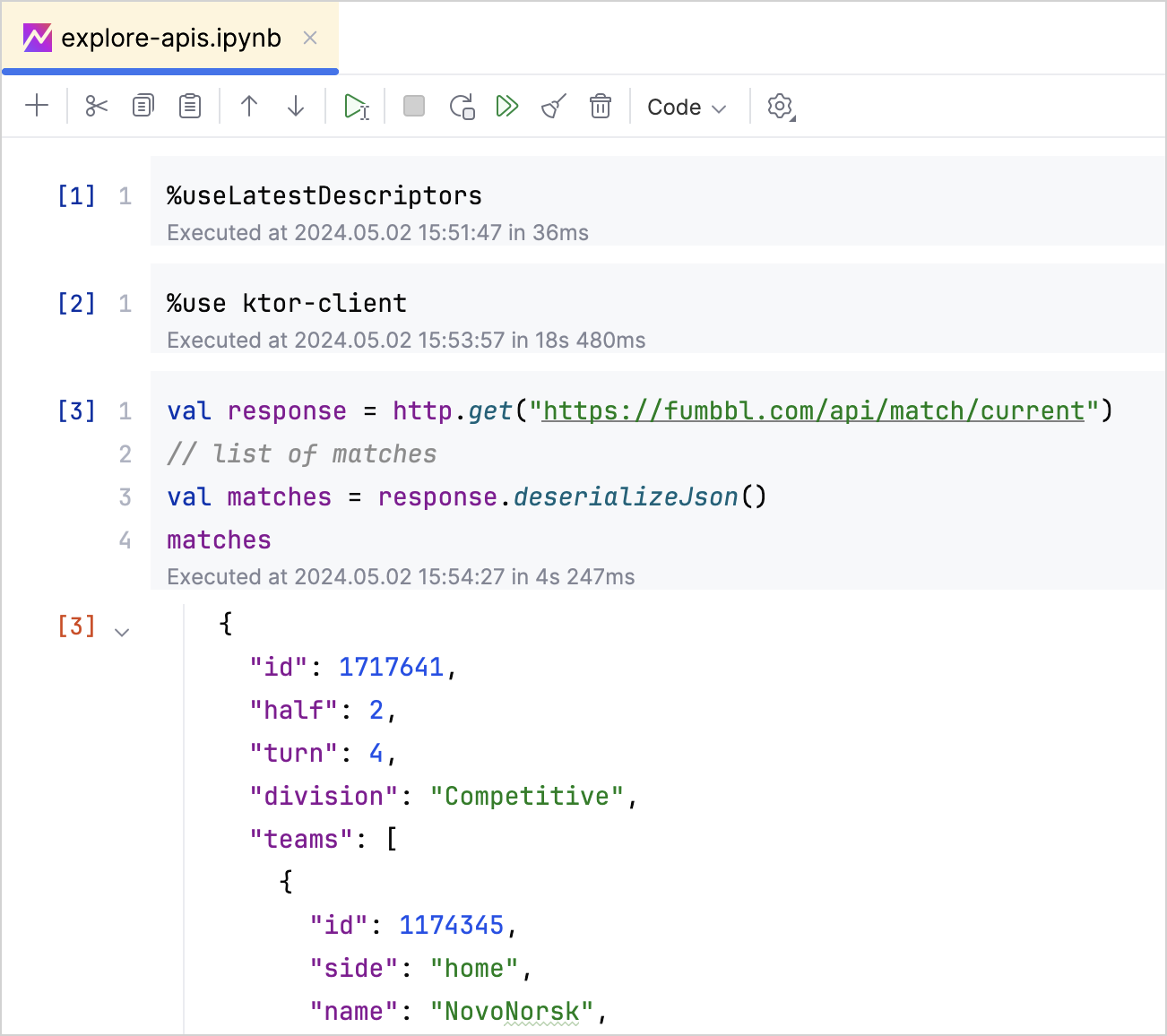The height and width of the screenshot is (1036, 1167).
Task: Collapse the output of cell [3]
Action: coord(122,631)
